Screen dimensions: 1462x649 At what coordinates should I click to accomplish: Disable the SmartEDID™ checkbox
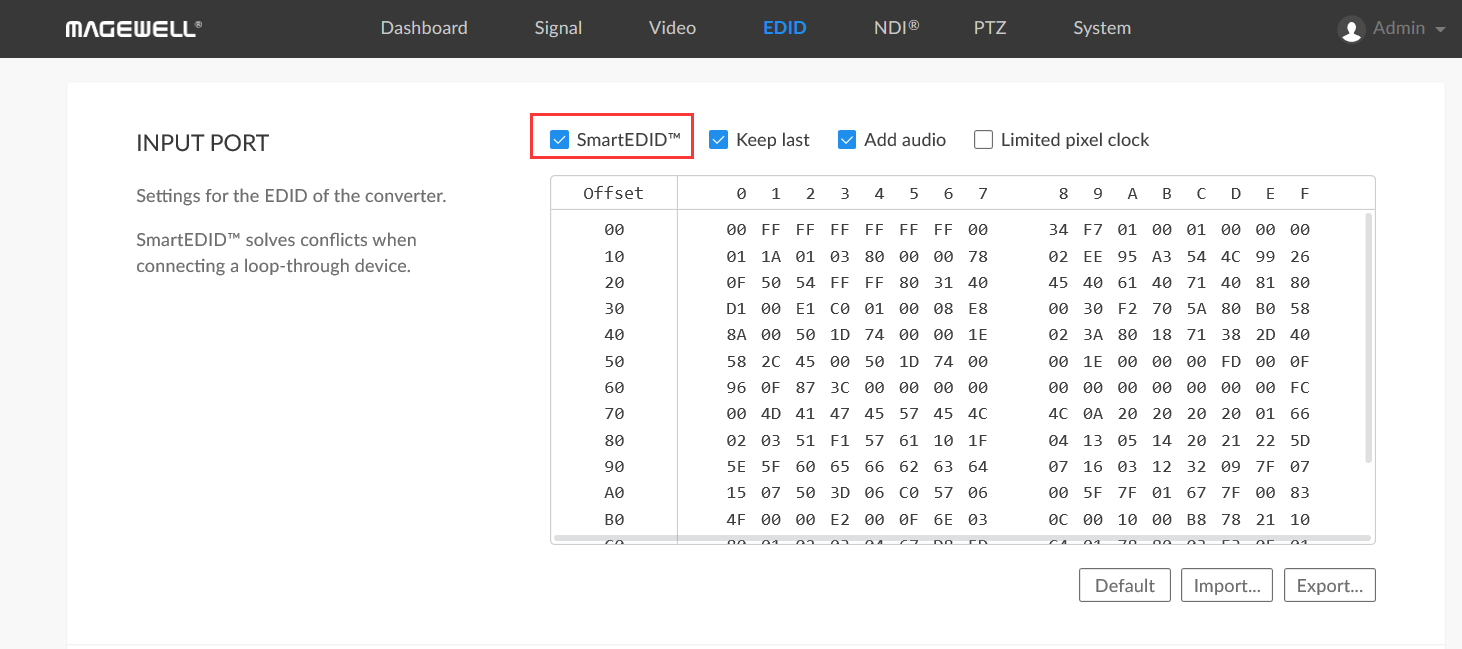pos(560,140)
